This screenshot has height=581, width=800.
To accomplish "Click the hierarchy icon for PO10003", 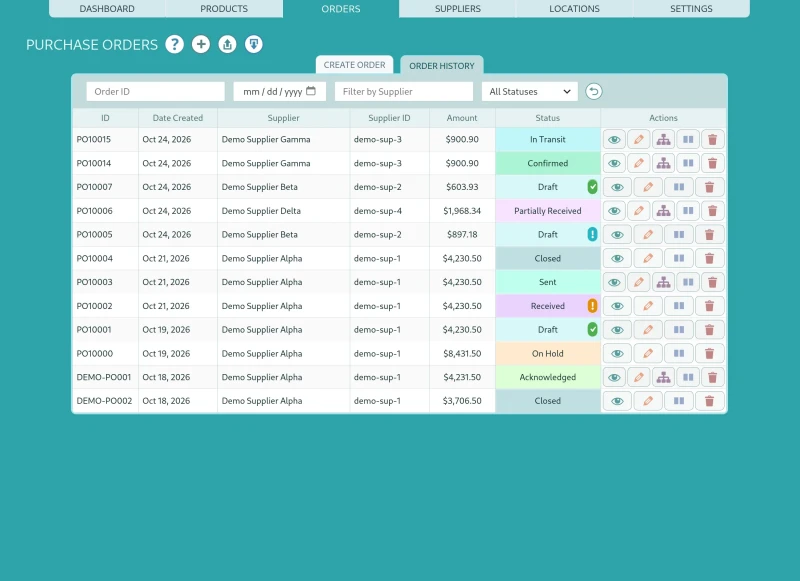I will tap(663, 282).
